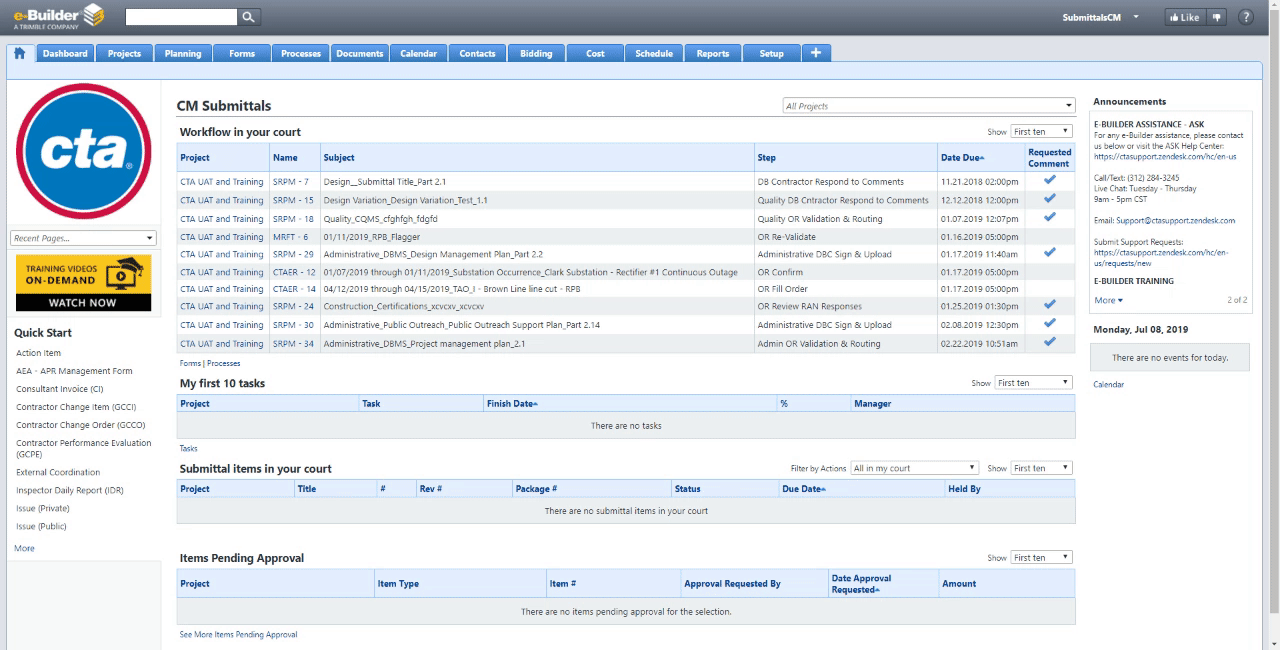Open the help question mark icon

coord(1246,17)
